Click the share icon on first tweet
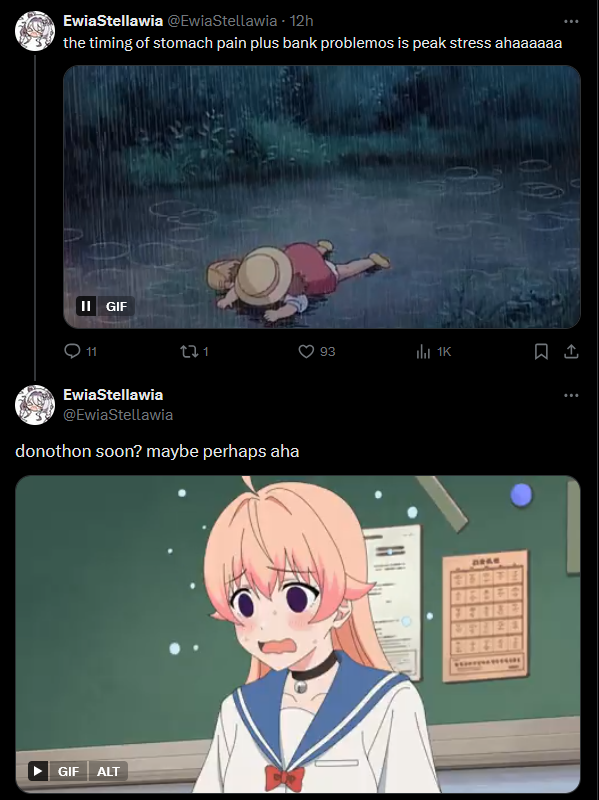Image resolution: width=599 pixels, height=800 pixels. tap(571, 351)
